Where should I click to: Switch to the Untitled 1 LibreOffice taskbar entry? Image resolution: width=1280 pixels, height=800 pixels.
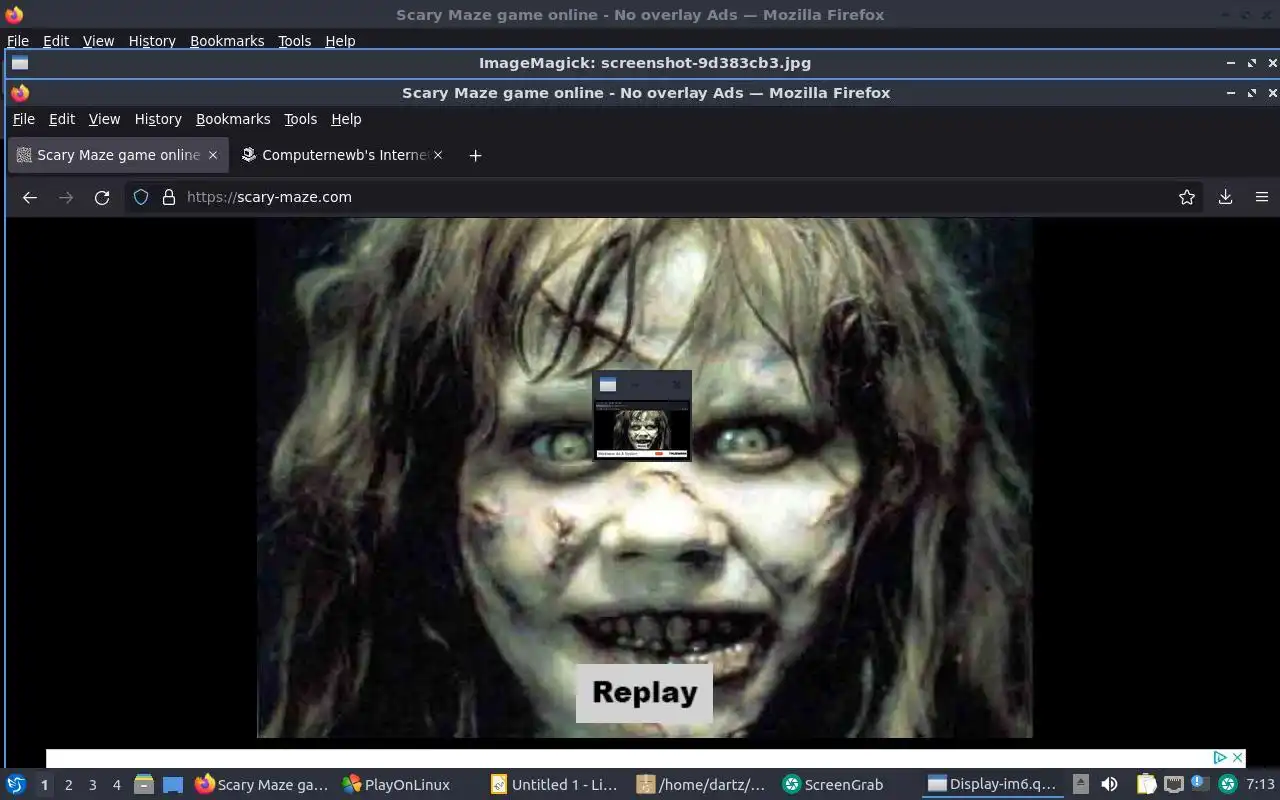tap(555, 785)
